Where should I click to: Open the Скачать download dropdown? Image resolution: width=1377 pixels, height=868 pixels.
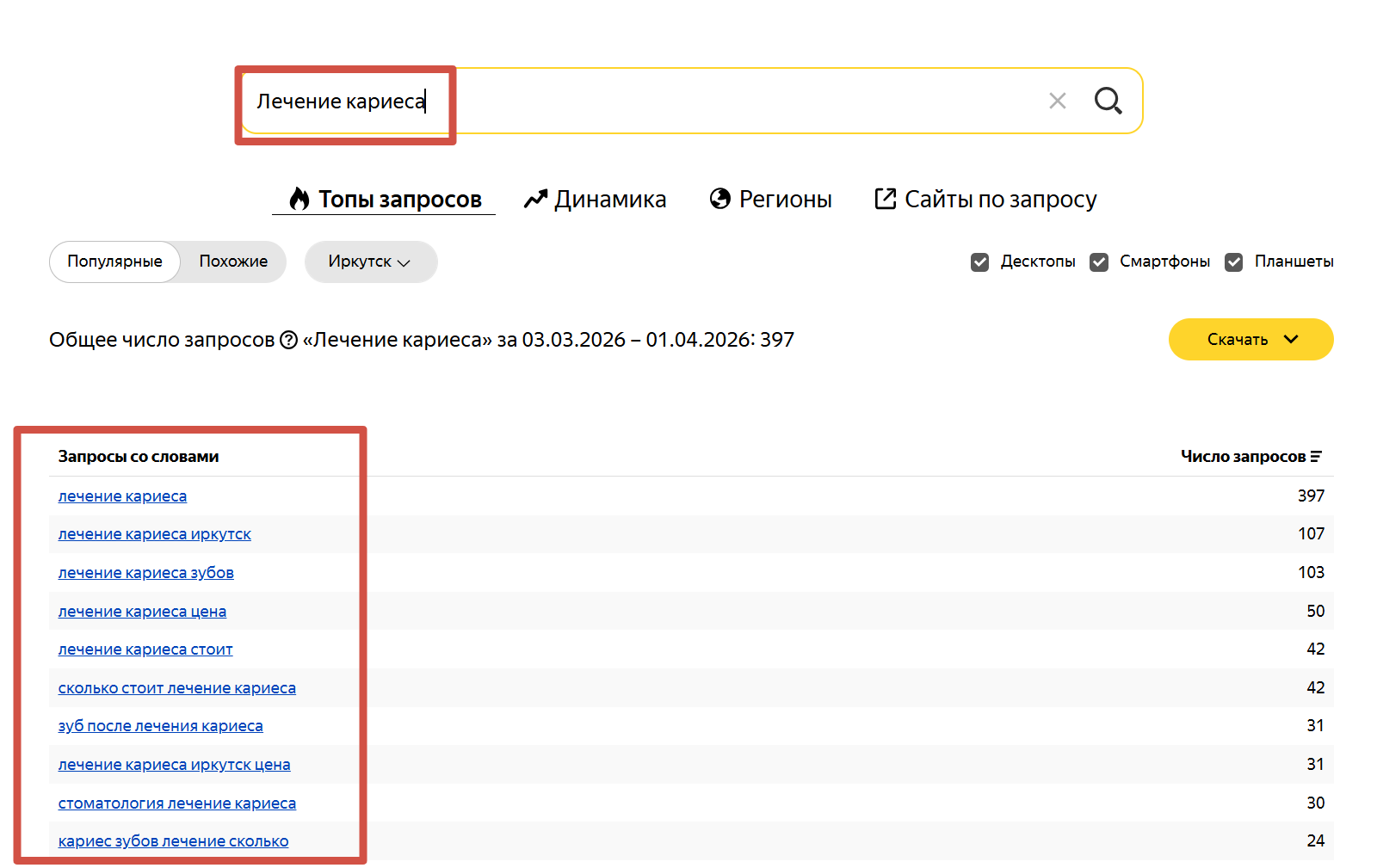coord(1250,340)
